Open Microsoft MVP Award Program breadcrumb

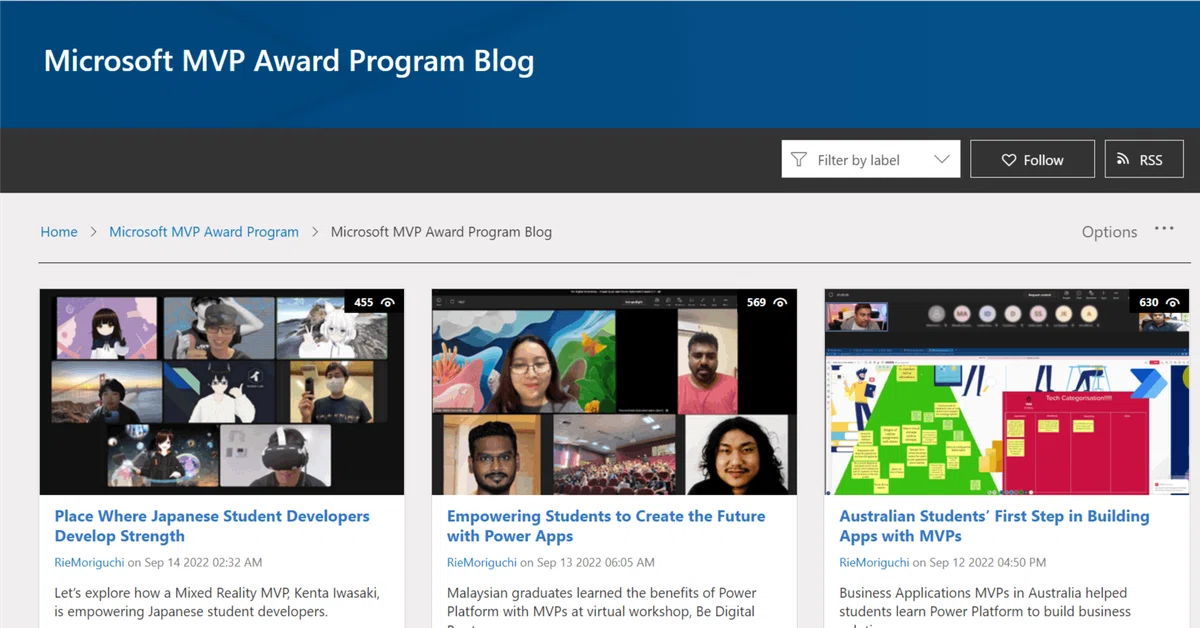pyautogui.click(x=204, y=231)
